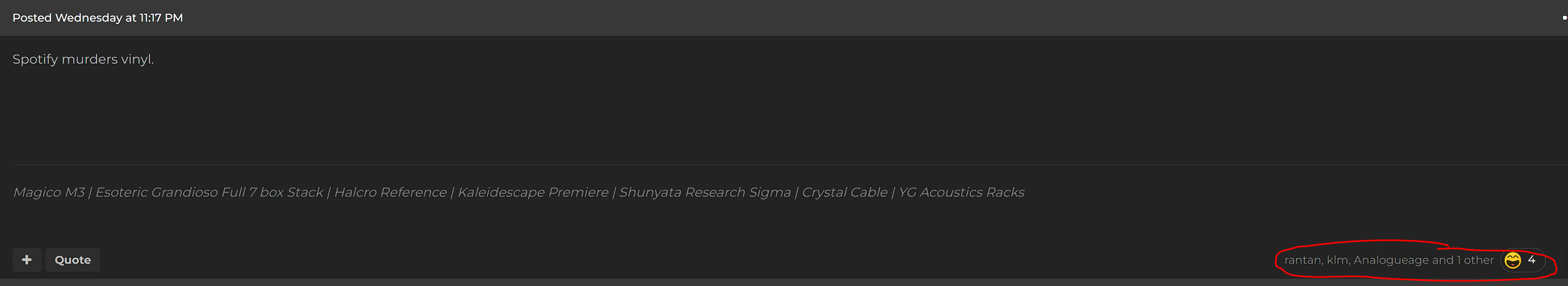Click 'Crystal Cable' in the signature
Viewport: 1568px width, 286px height.
tap(844, 193)
